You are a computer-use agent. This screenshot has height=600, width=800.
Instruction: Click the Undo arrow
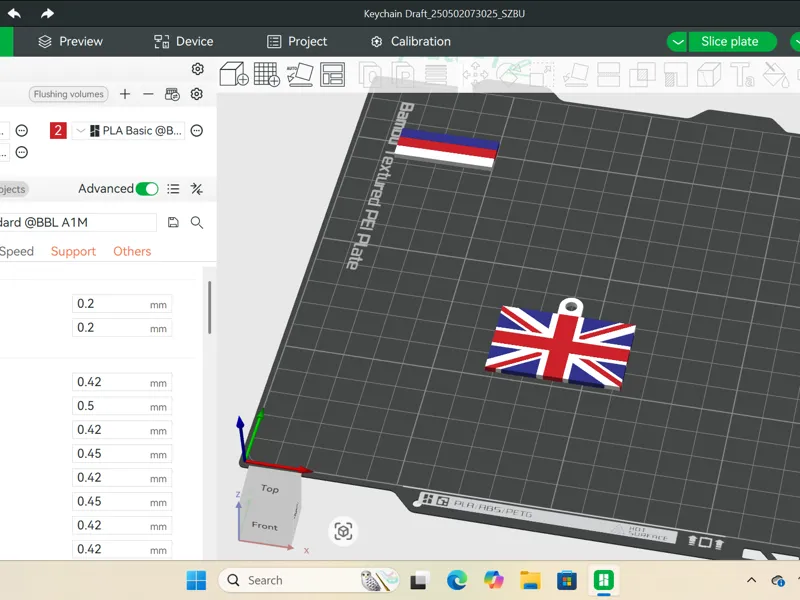(x=14, y=13)
